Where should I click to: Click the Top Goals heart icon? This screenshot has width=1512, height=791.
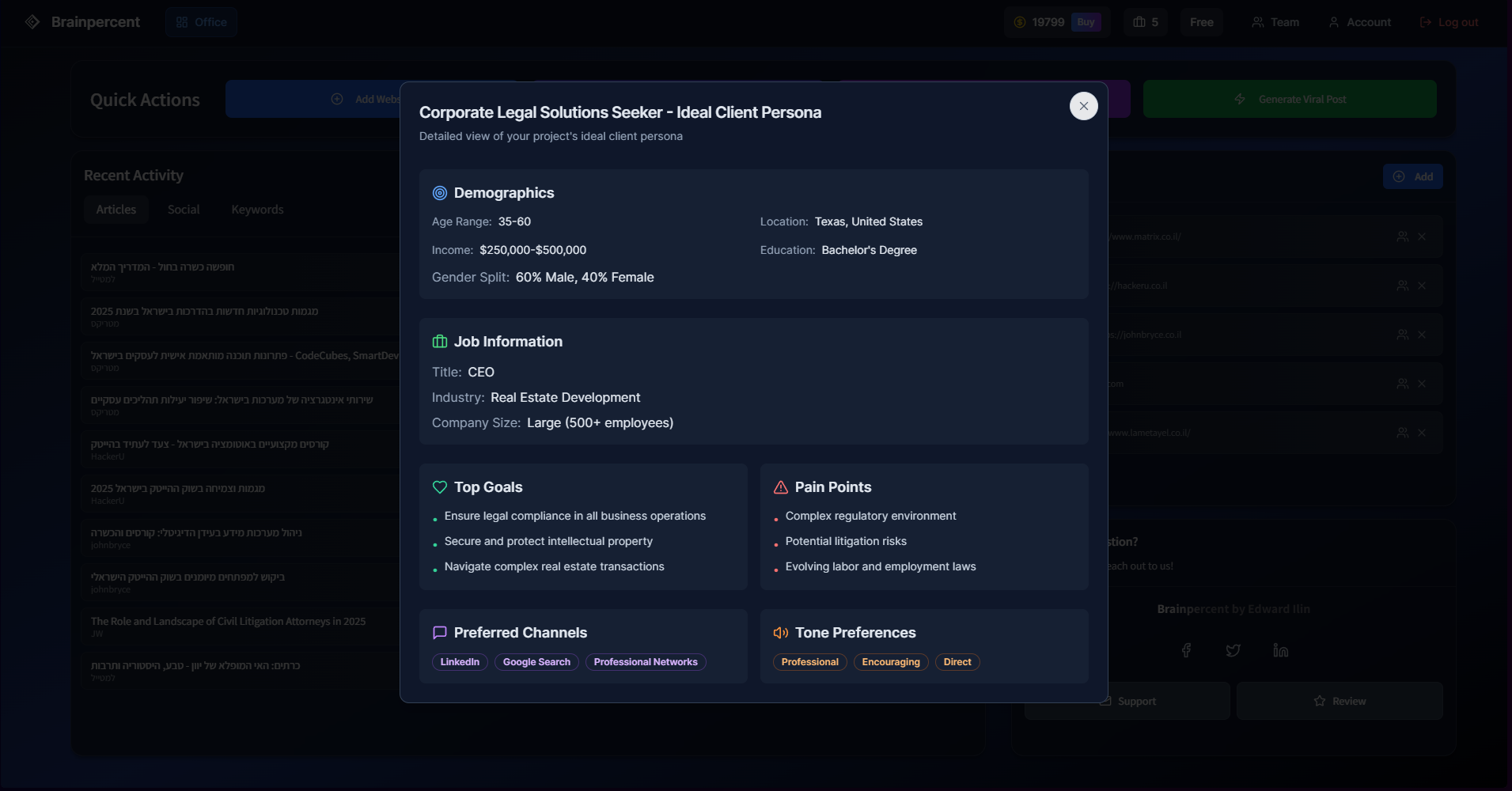pyautogui.click(x=440, y=487)
